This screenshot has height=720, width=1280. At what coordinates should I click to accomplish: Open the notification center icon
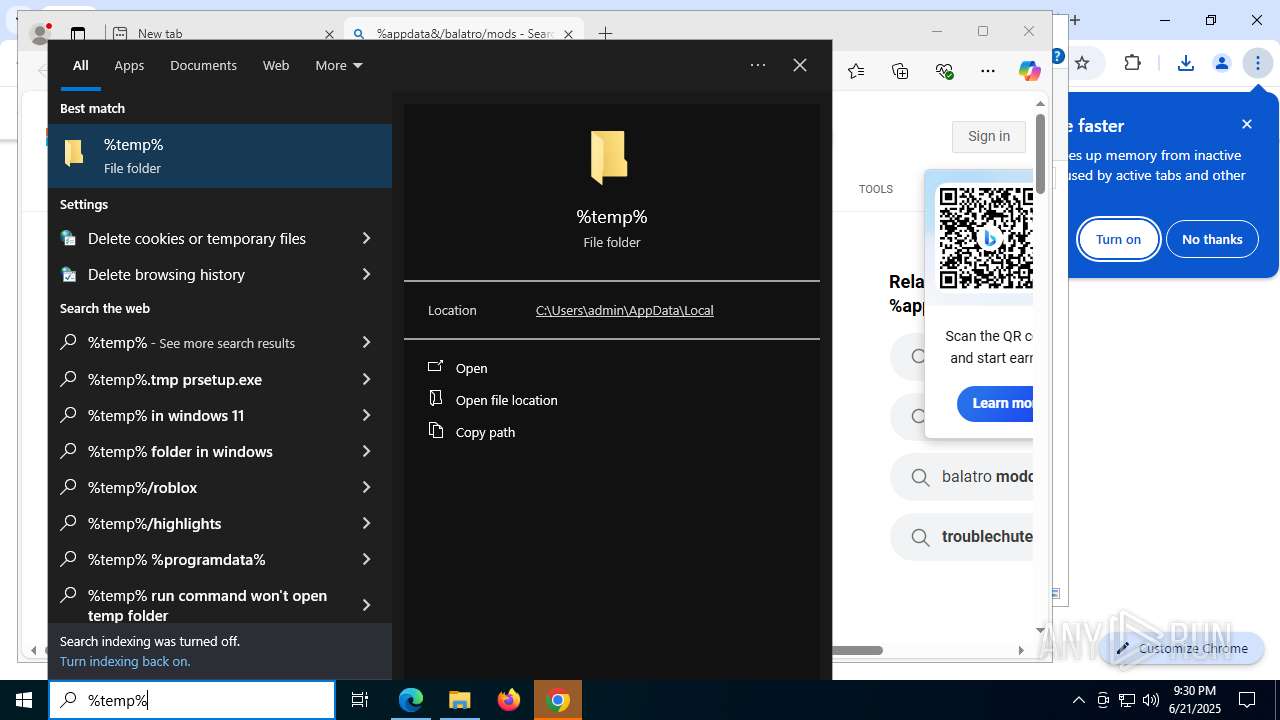coord(1247,700)
